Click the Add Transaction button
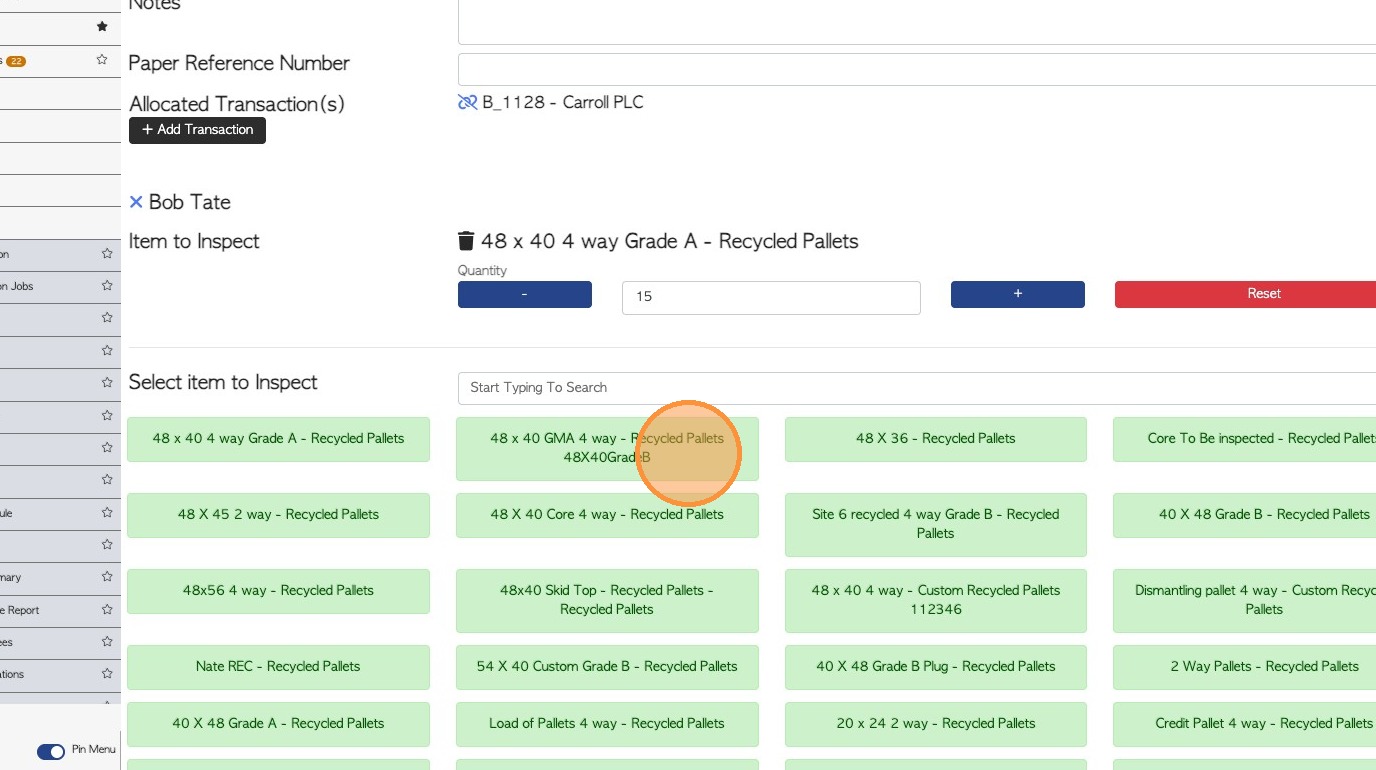 tap(197, 130)
